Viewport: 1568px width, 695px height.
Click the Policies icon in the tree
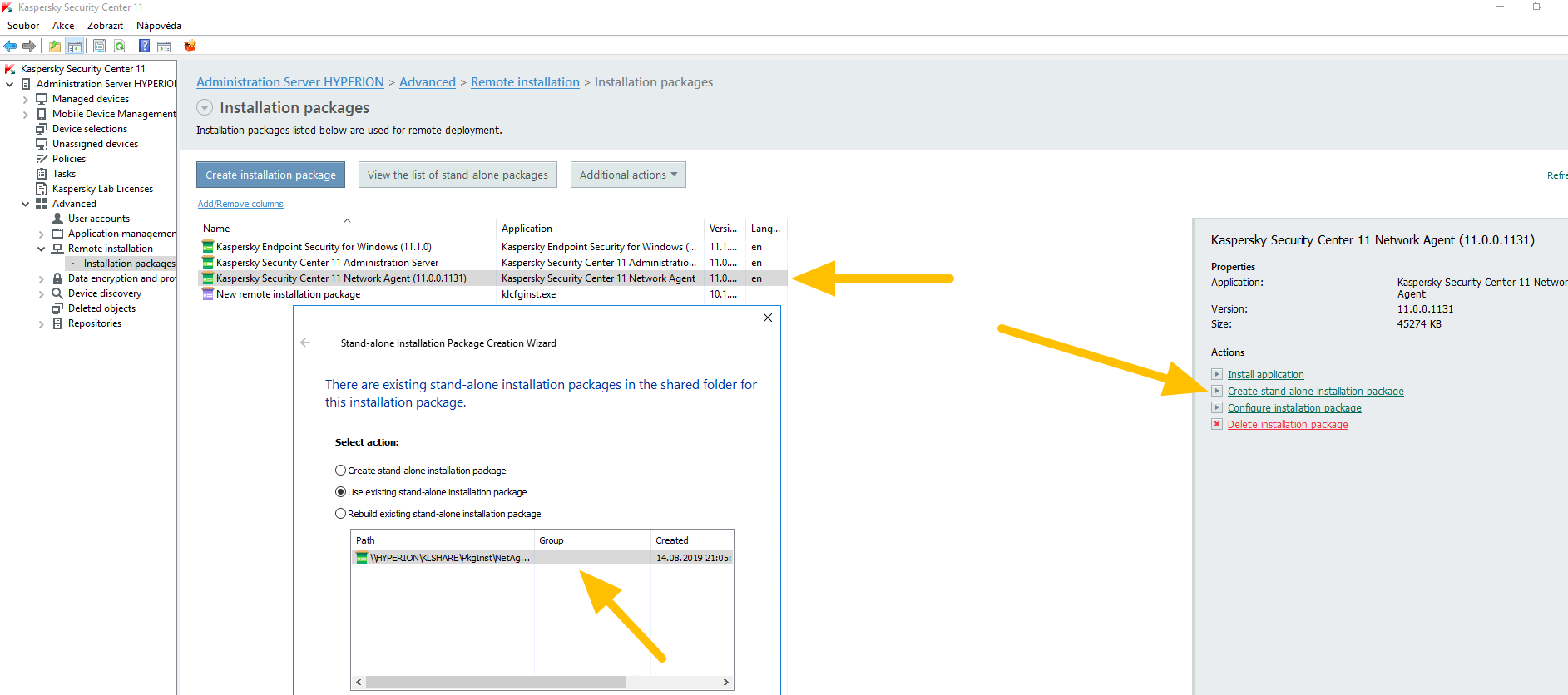click(x=42, y=159)
